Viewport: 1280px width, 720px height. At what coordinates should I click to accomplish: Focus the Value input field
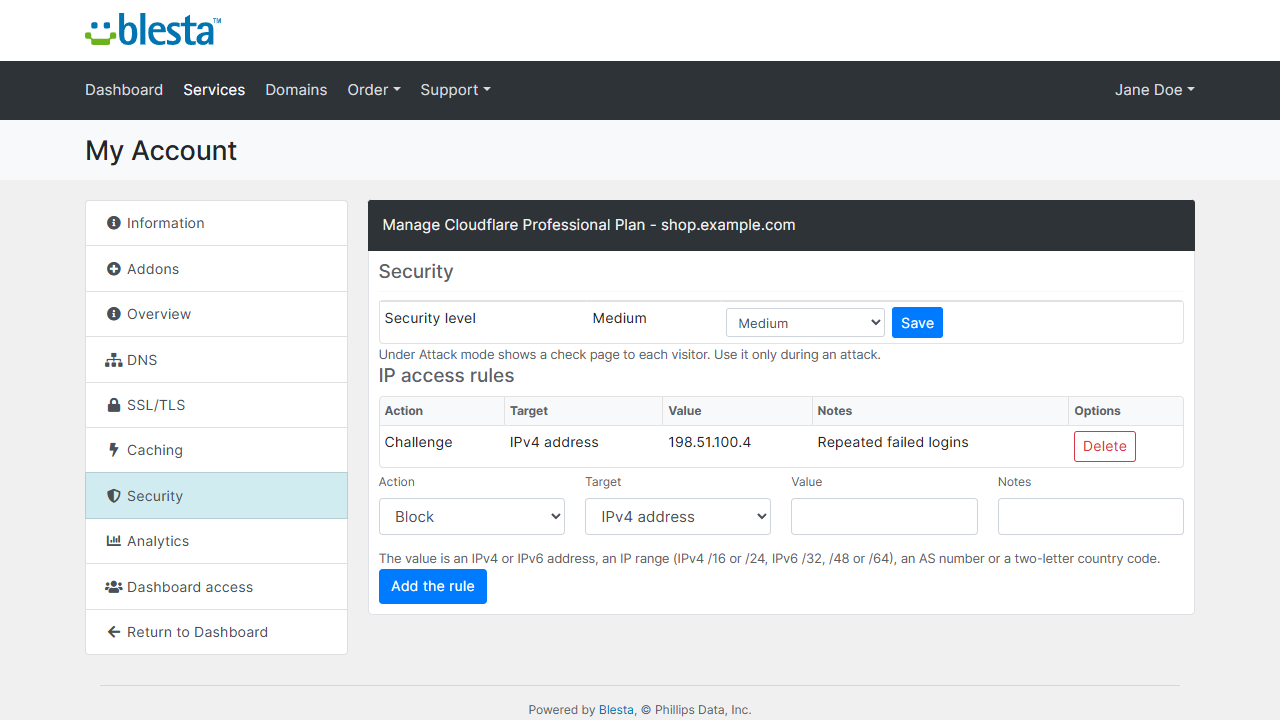(x=884, y=517)
